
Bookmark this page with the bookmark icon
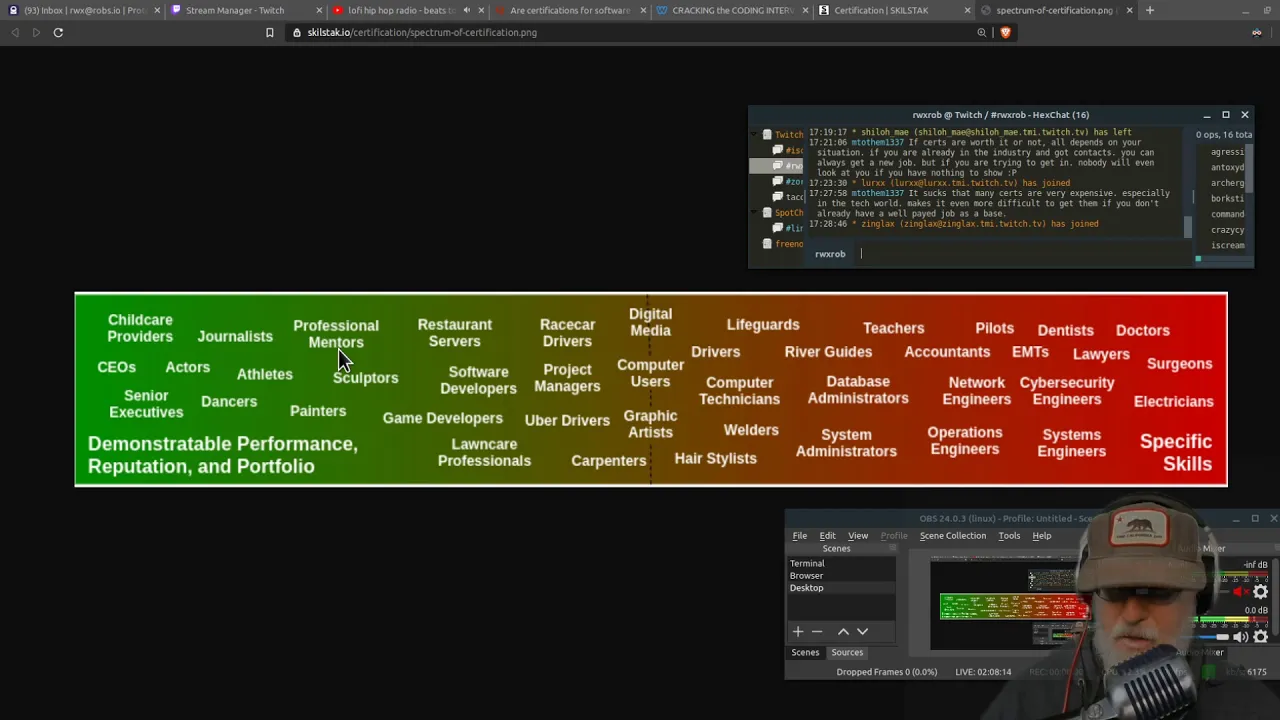pos(269,32)
